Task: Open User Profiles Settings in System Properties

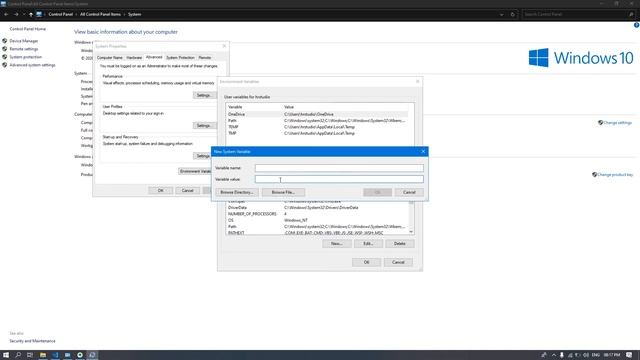Action: pyautogui.click(x=203, y=126)
